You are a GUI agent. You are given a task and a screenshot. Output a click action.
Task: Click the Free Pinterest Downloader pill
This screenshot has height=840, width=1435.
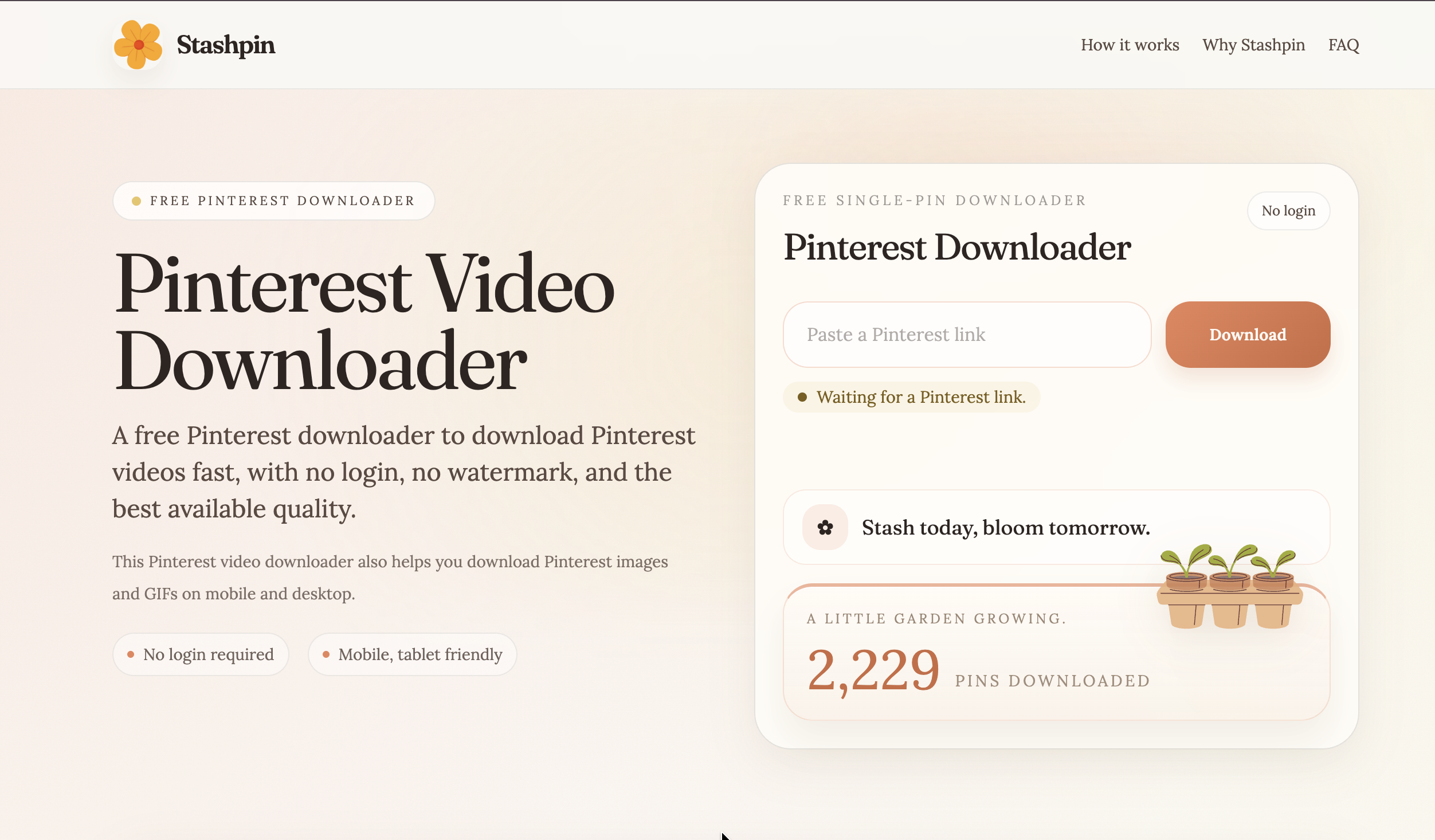point(274,201)
